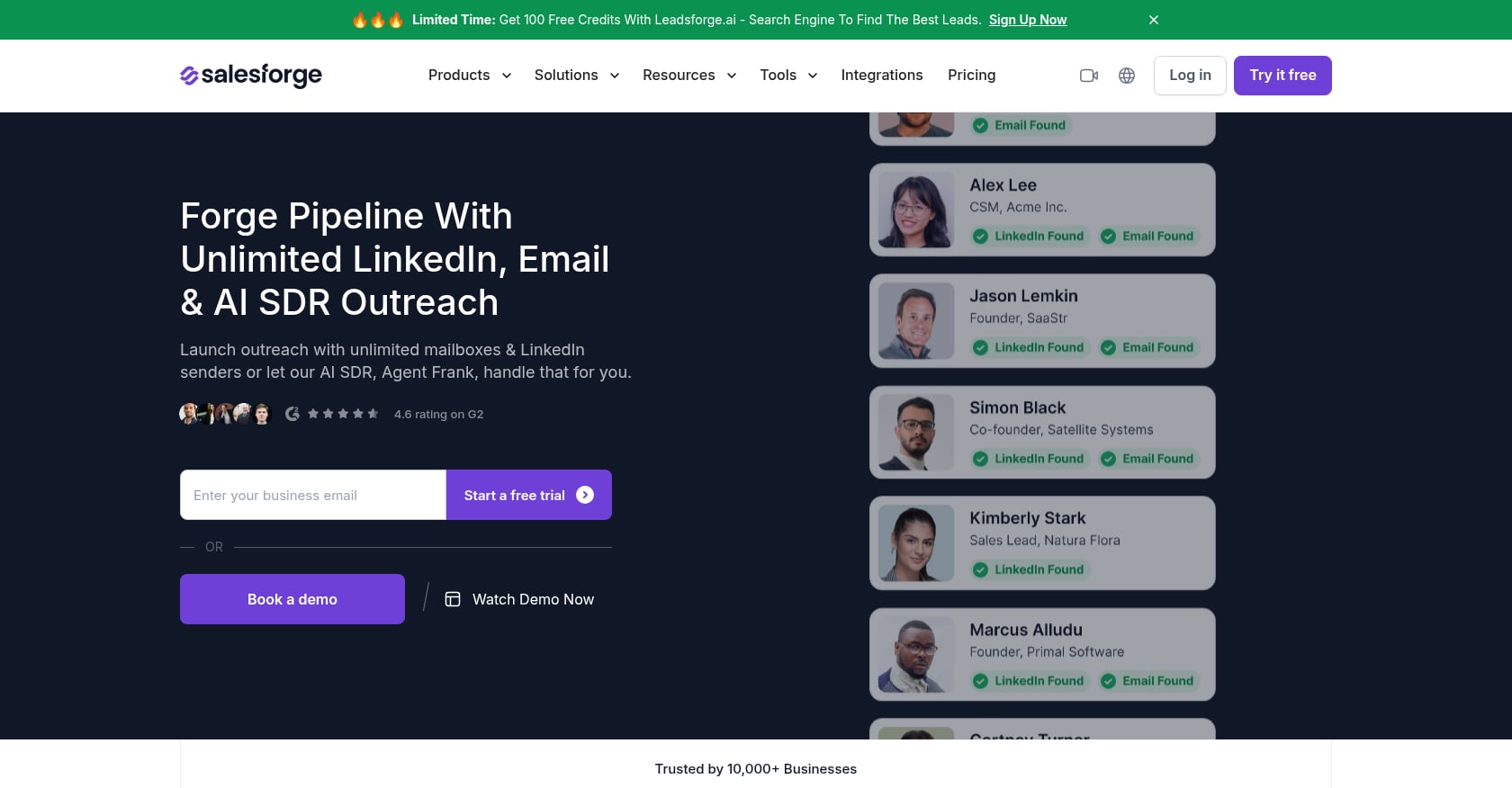Viewport: 1512px width, 788px height.
Task: Click Jason Lemkin's Email Found badge
Action: pyautogui.click(x=1148, y=347)
